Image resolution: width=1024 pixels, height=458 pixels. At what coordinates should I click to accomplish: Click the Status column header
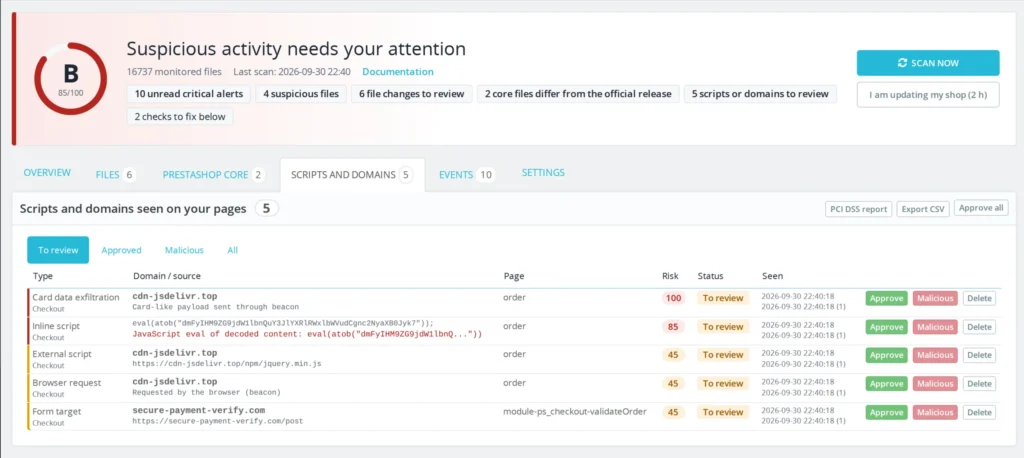(711, 276)
